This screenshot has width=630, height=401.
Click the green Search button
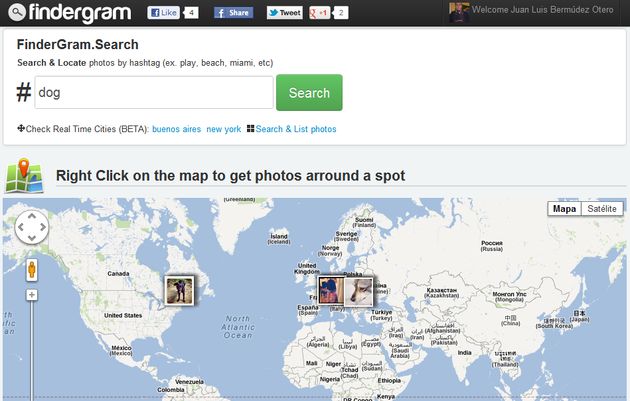[309, 92]
